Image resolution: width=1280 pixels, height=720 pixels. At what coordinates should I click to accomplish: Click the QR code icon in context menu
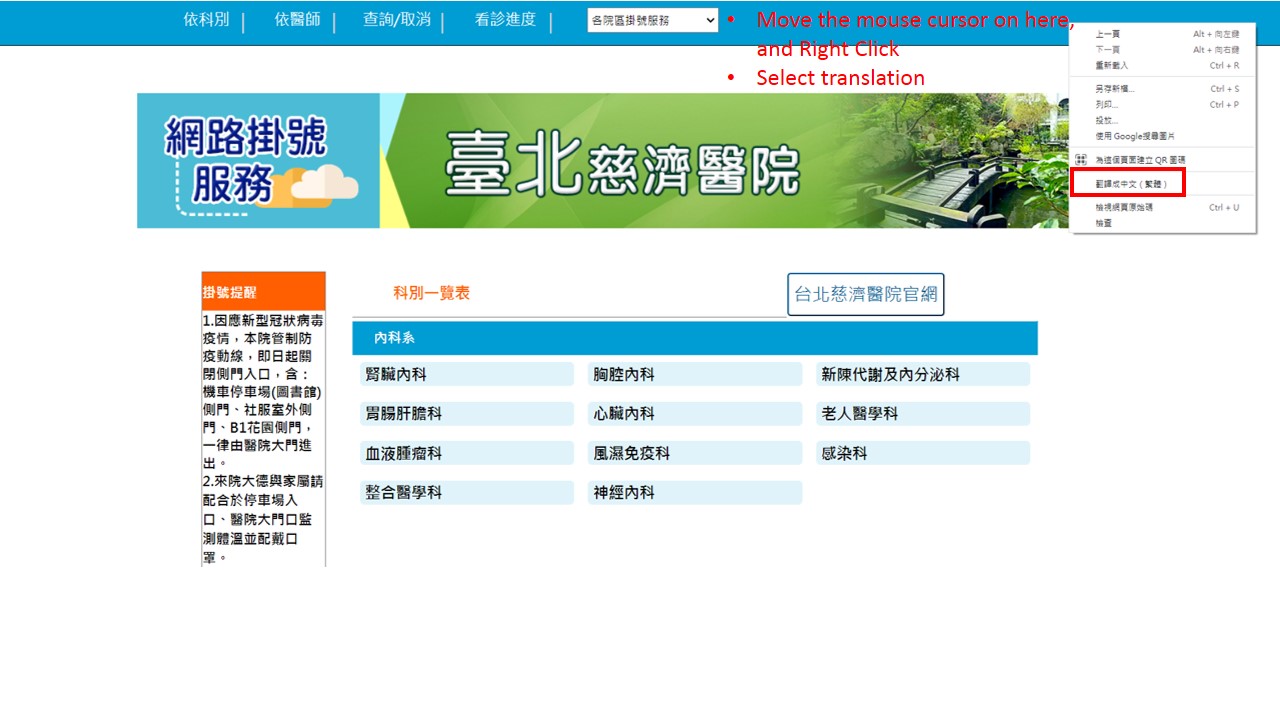(x=1080, y=160)
